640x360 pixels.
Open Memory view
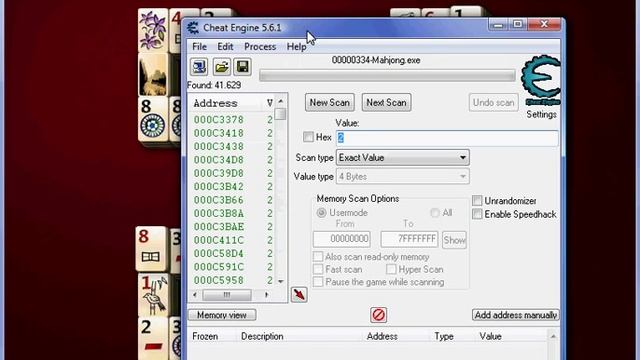222,315
